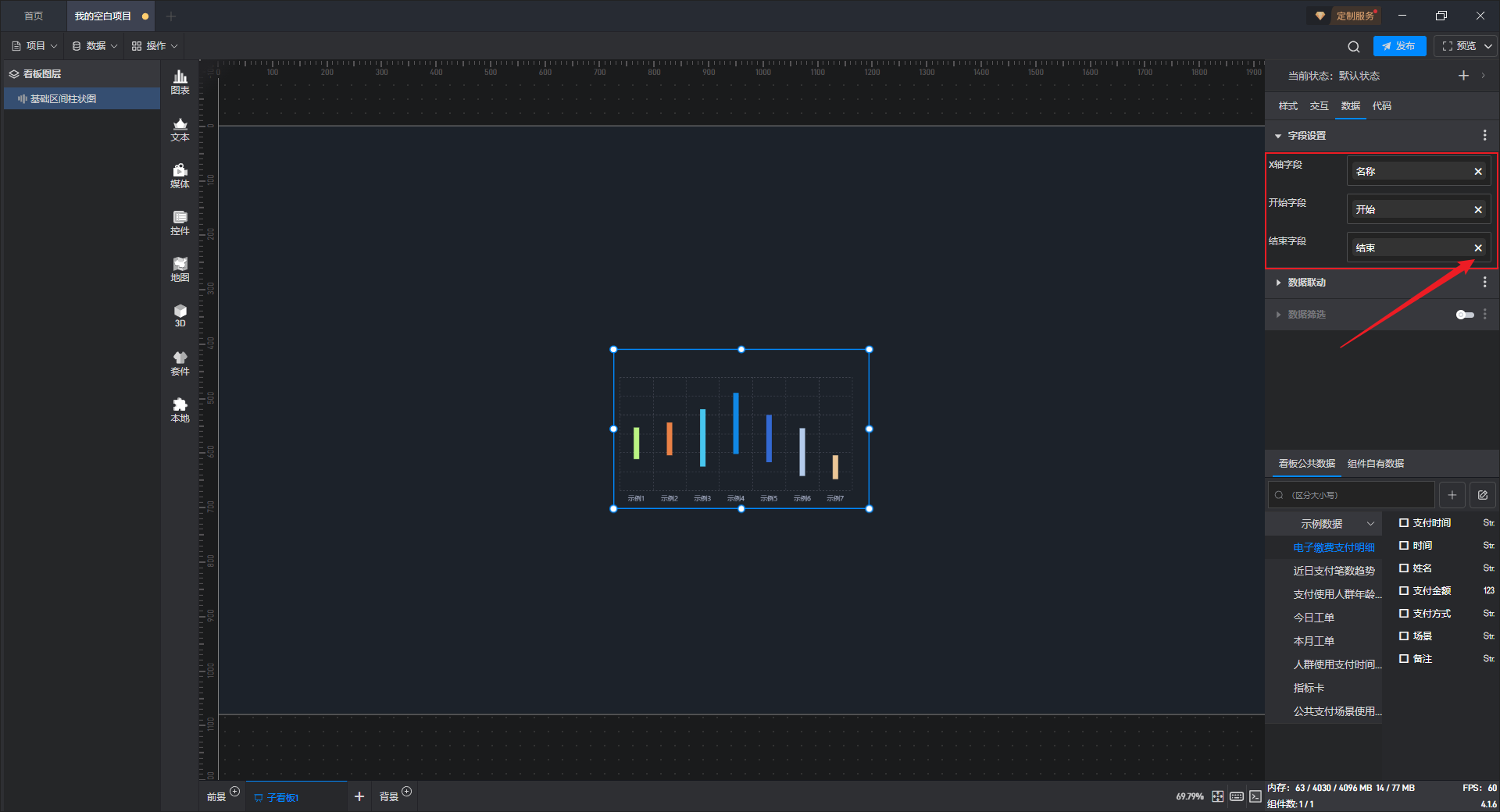Select the bar chart on the canvas
This screenshot has height=812, width=1500.
point(741,429)
